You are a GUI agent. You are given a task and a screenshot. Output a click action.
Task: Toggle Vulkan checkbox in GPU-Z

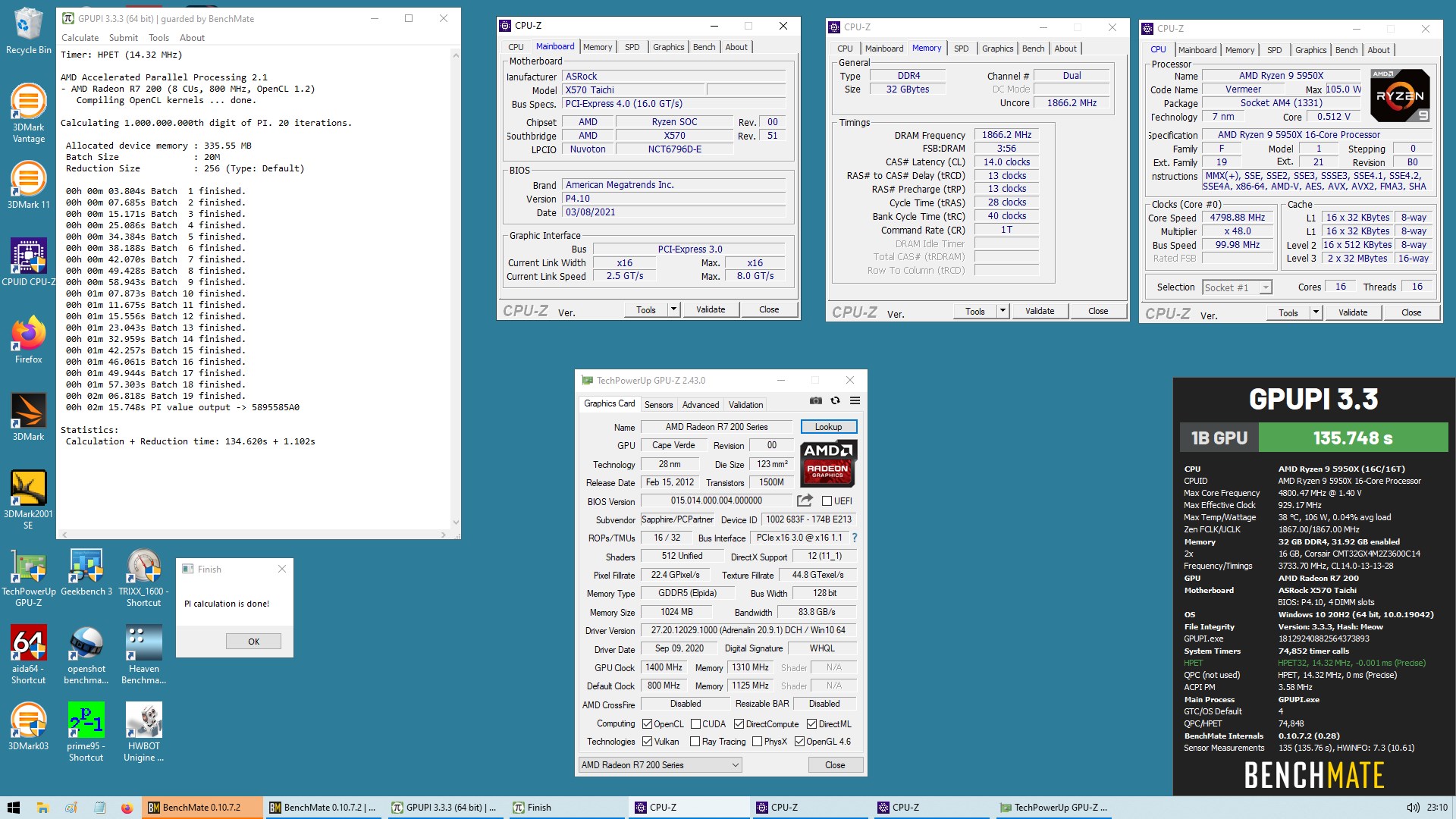click(647, 742)
